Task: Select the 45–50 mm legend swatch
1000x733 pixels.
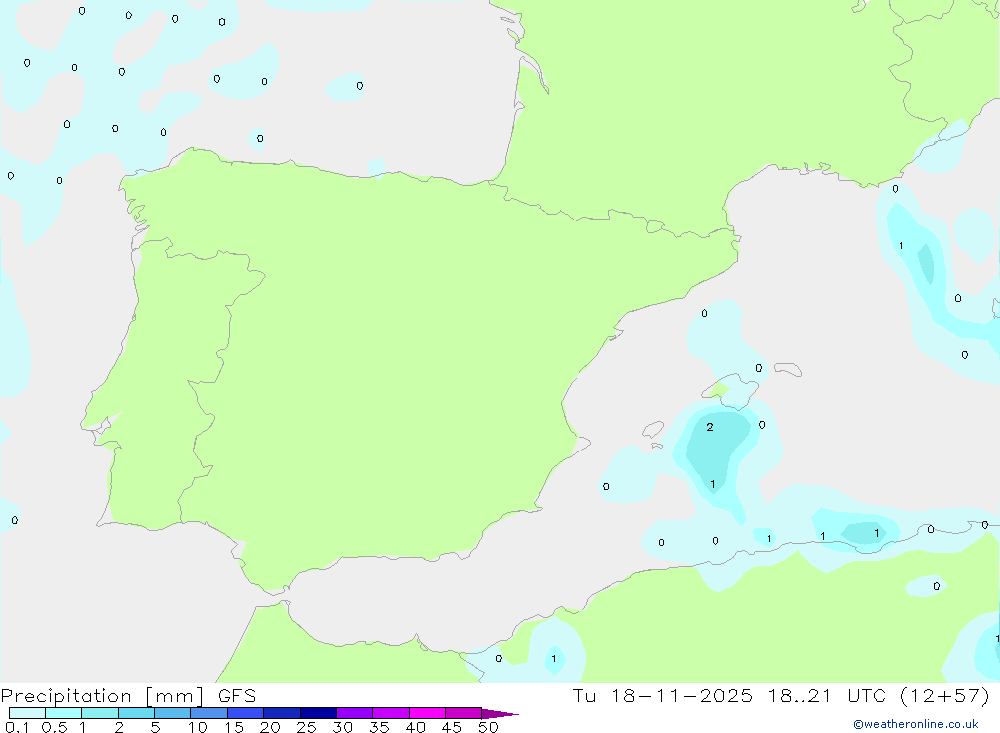Action: (x=464, y=713)
